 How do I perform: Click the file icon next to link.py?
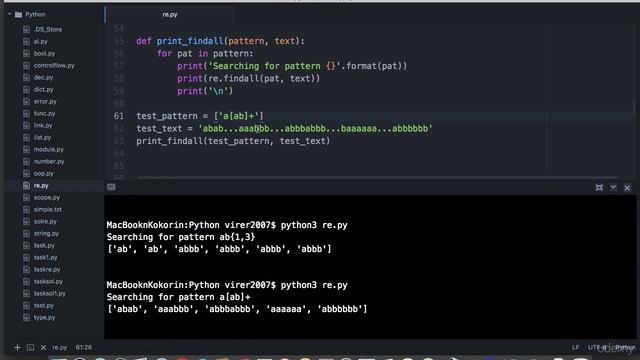click(x=27, y=126)
